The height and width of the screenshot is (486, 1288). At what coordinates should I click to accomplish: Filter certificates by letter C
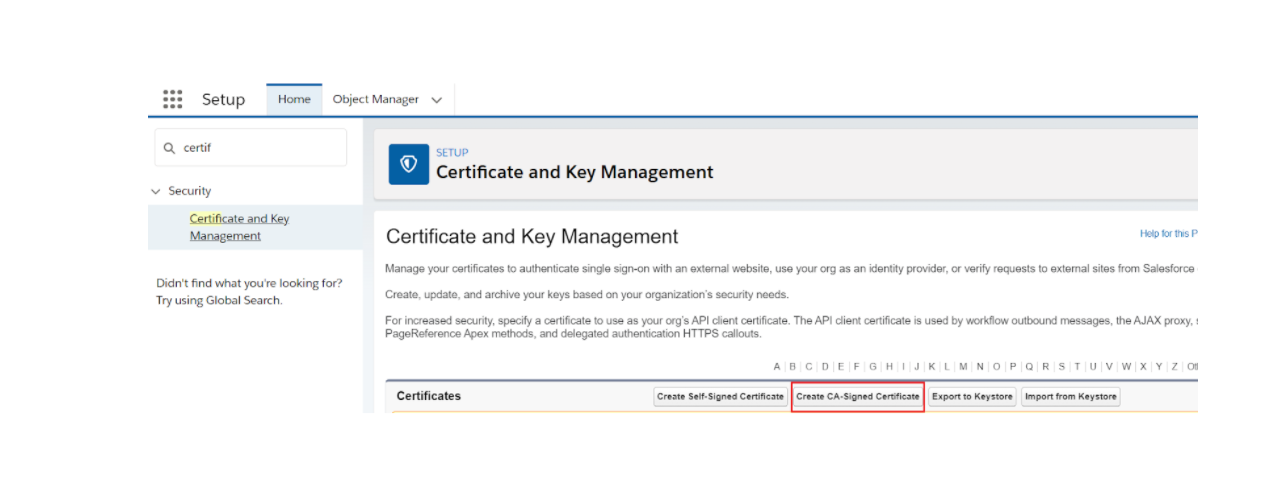click(x=809, y=367)
